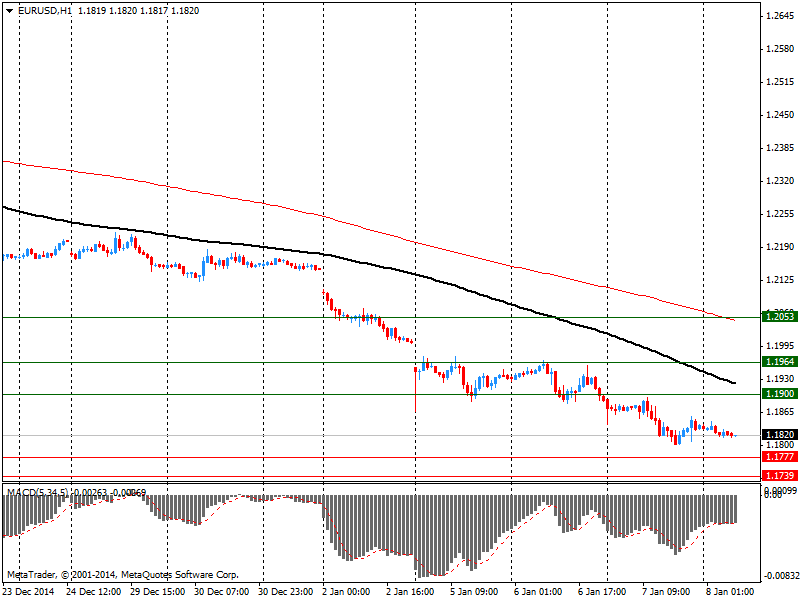
Task: Select the red 1.1777 level label
Action: [x=780, y=457]
